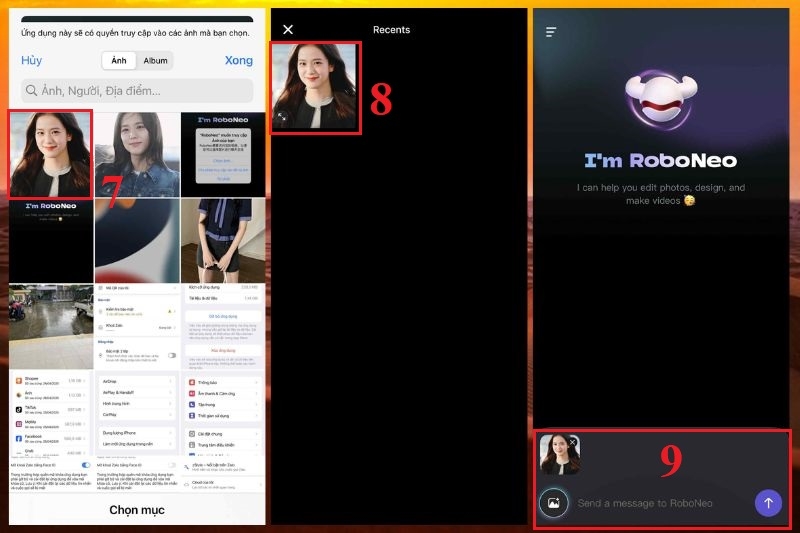Open RoboNeo hamburger menu
Image resolution: width=800 pixels, height=533 pixels.
(x=551, y=32)
